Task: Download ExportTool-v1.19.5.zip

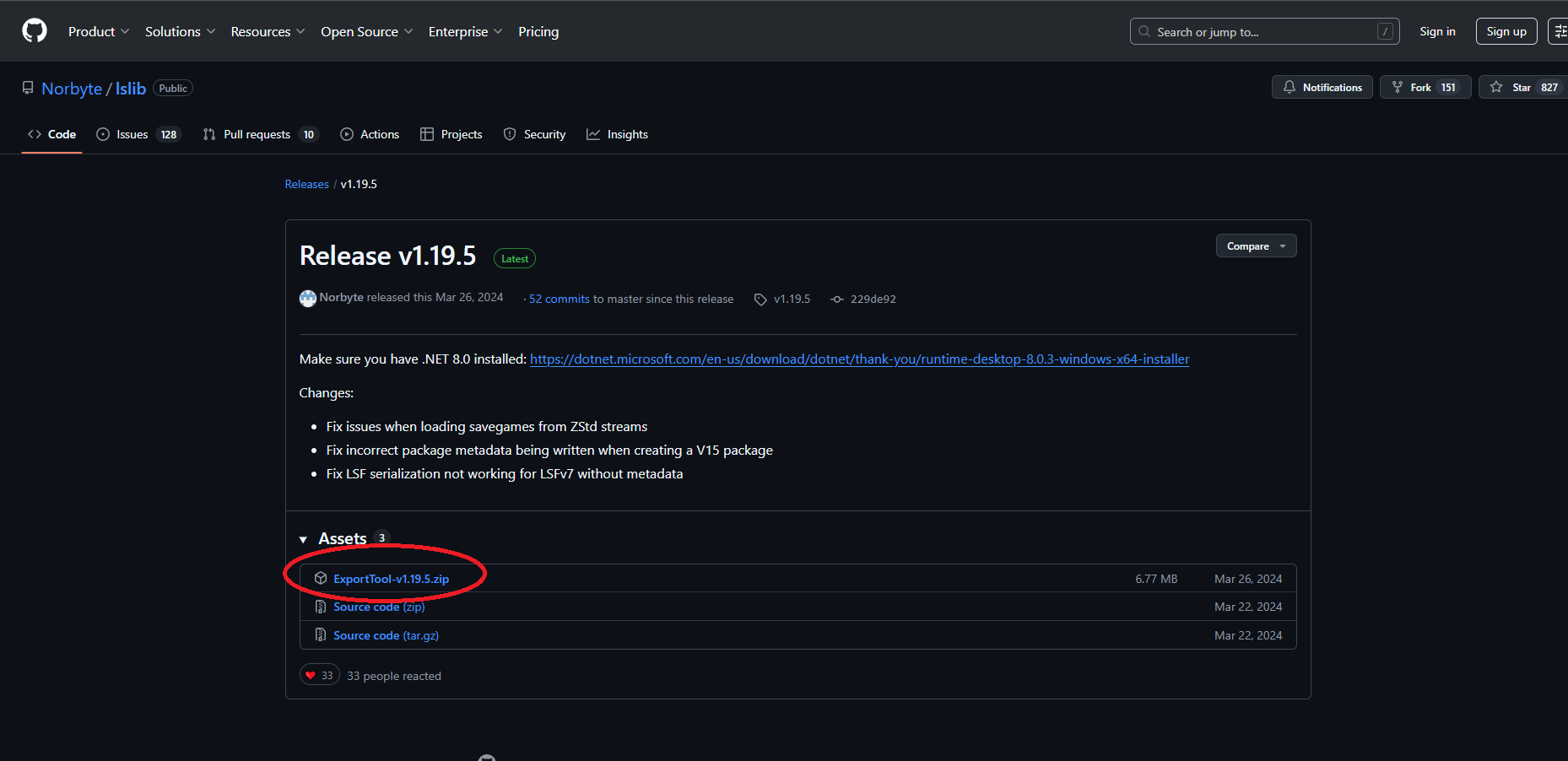Action: point(391,579)
